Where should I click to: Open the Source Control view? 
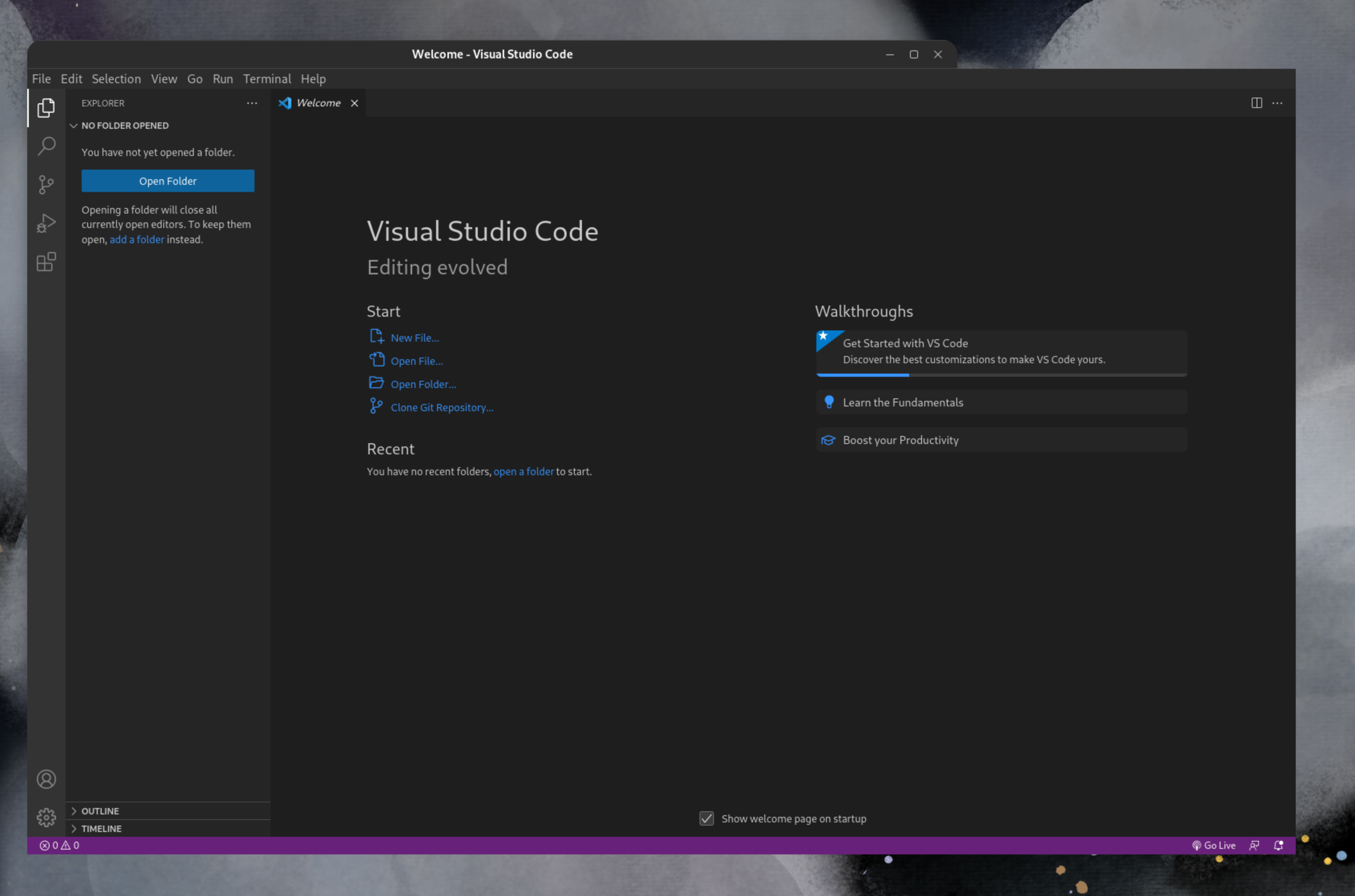(x=46, y=184)
